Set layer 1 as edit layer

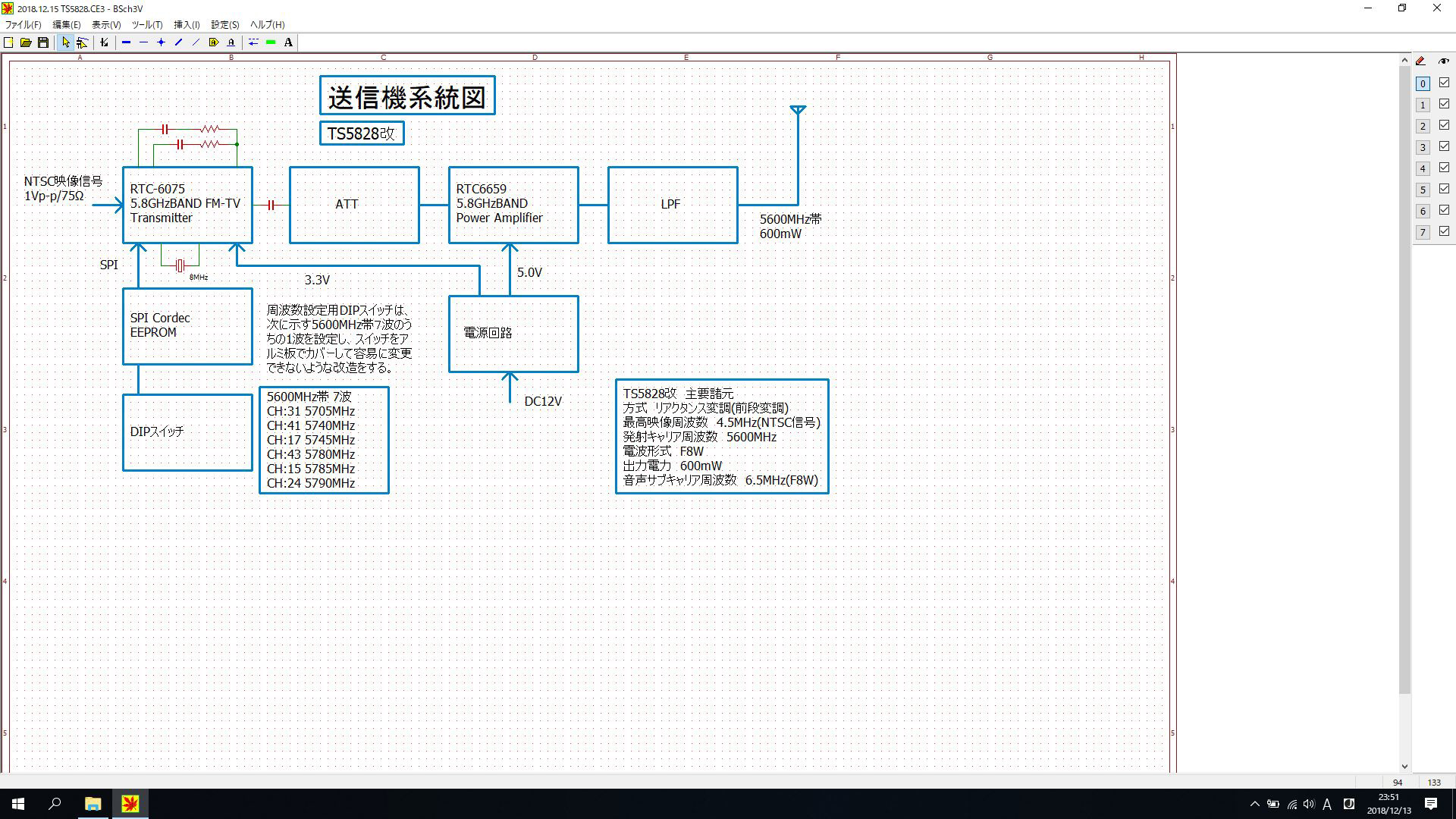(1423, 105)
